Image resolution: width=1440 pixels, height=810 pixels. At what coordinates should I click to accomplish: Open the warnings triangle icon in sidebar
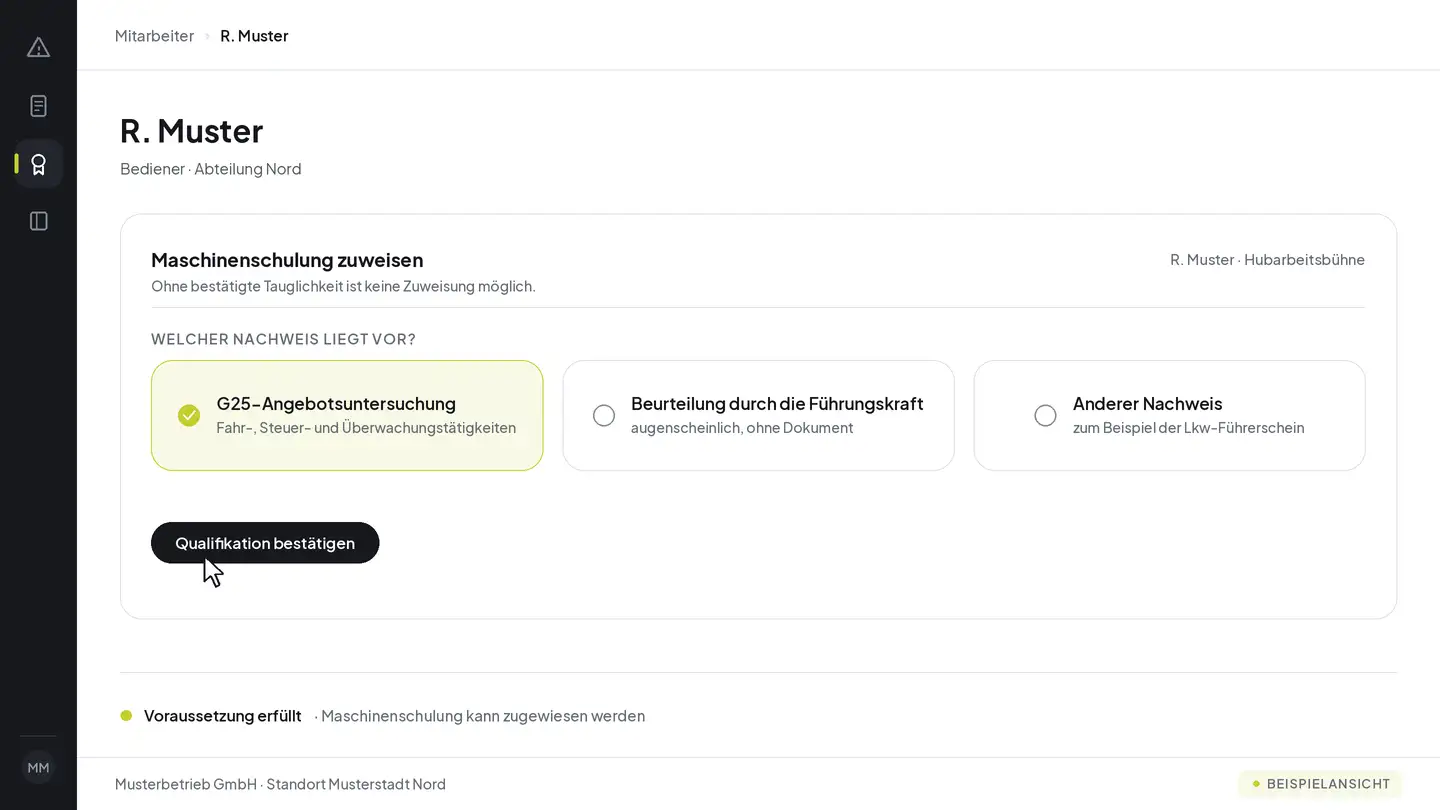(x=38, y=47)
